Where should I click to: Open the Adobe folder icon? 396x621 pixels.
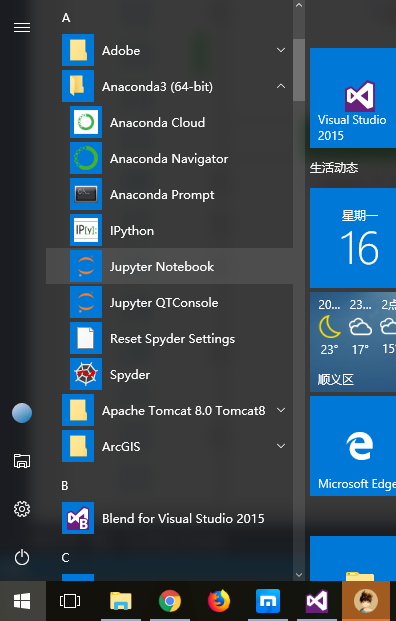[78, 50]
